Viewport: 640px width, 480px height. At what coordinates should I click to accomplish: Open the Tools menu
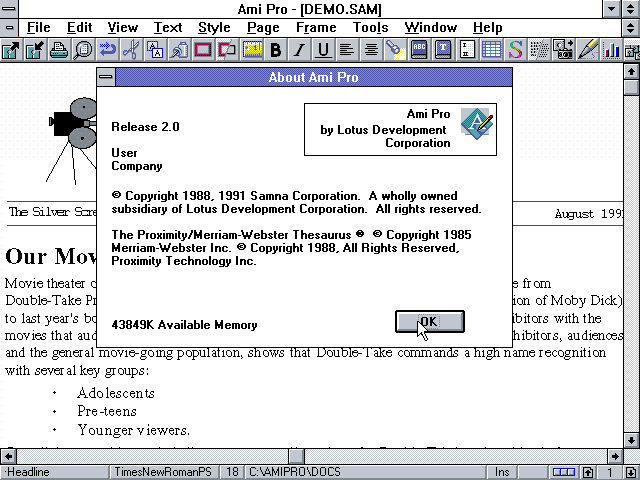click(x=370, y=27)
